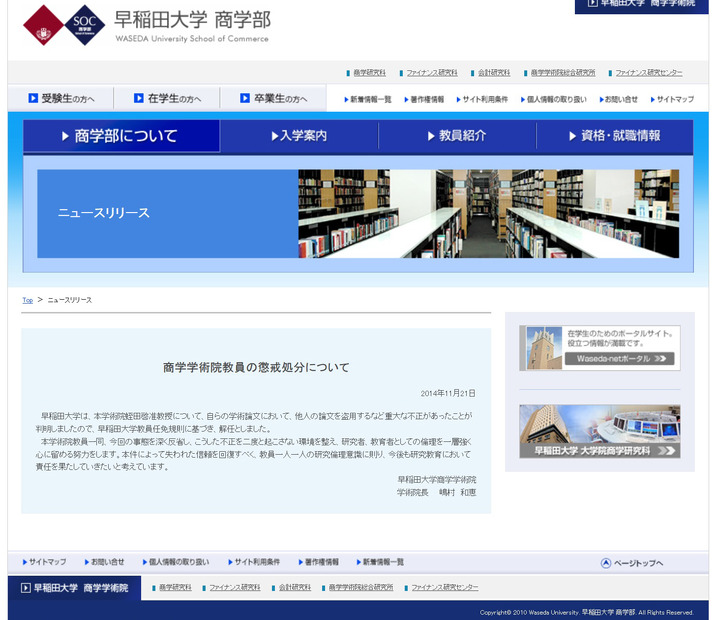Viewport: 717px width, 620px height.
Task: Select the 入学案内 navigation tab
Action: coord(299,136)
